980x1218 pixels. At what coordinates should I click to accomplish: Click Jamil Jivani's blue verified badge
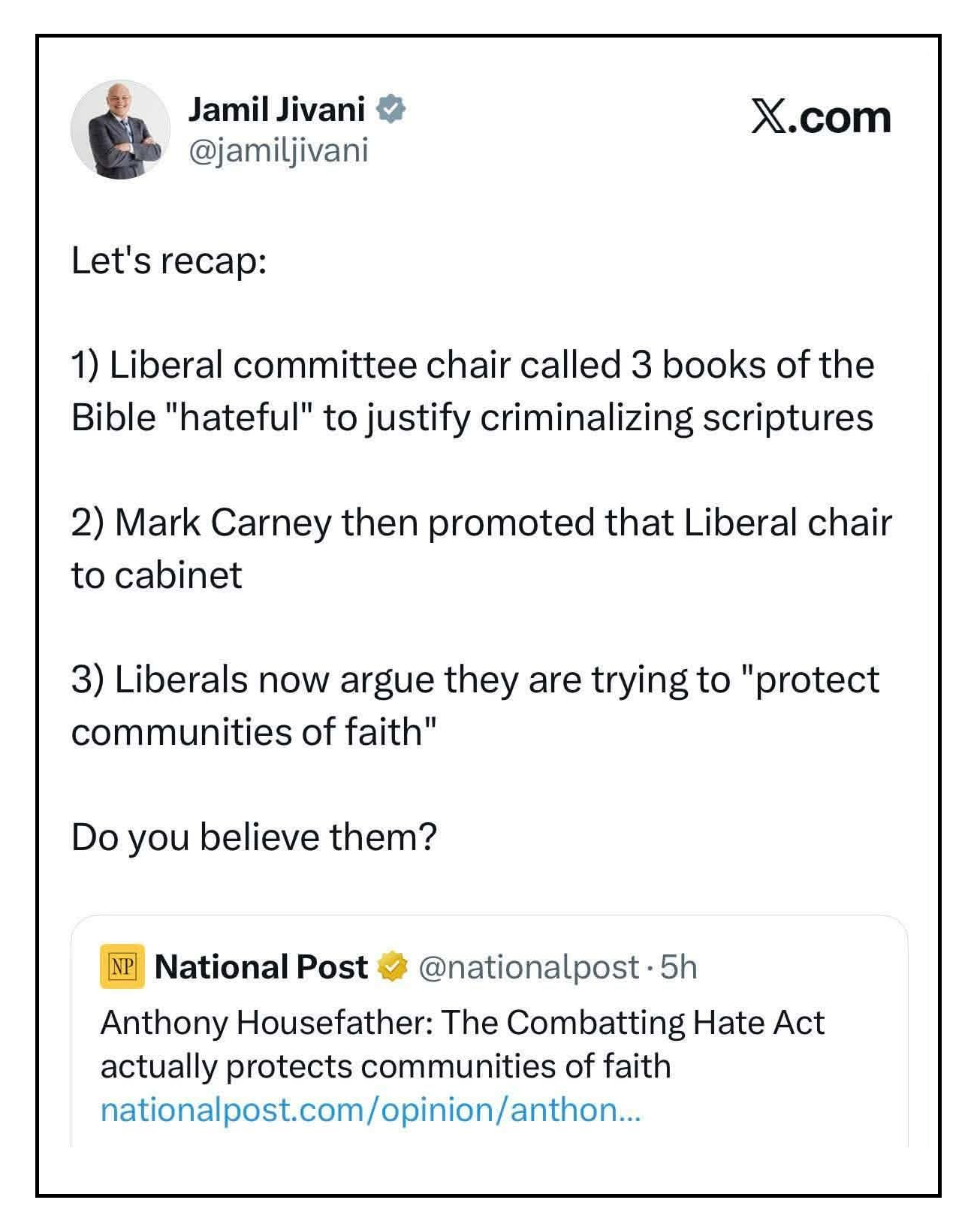point(390,110)
